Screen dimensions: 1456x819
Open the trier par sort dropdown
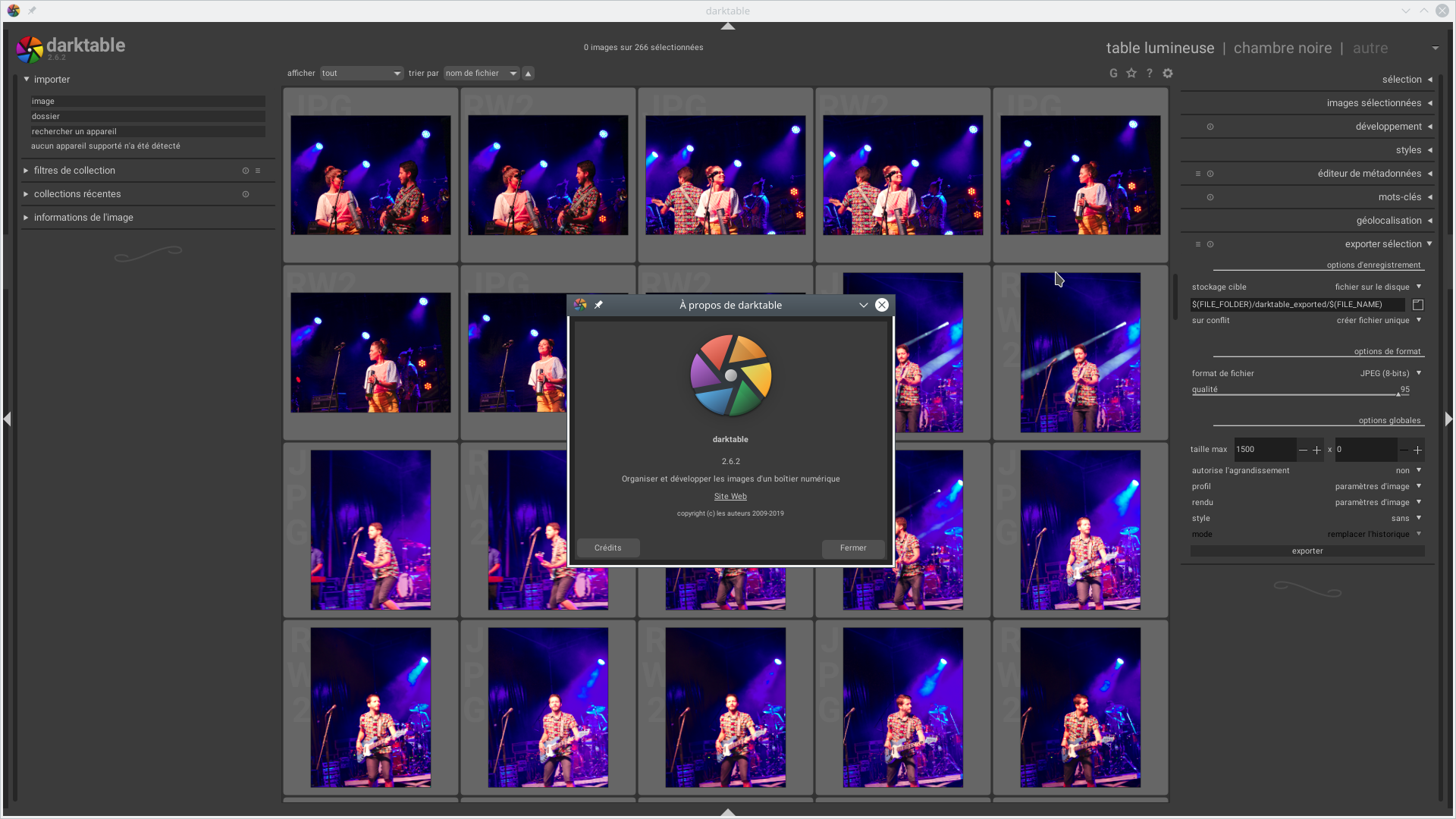click(x=482, y=74)
